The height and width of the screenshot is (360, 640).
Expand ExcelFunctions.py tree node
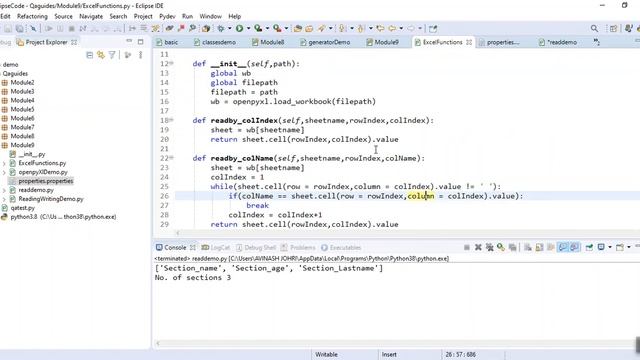[4, 163]
